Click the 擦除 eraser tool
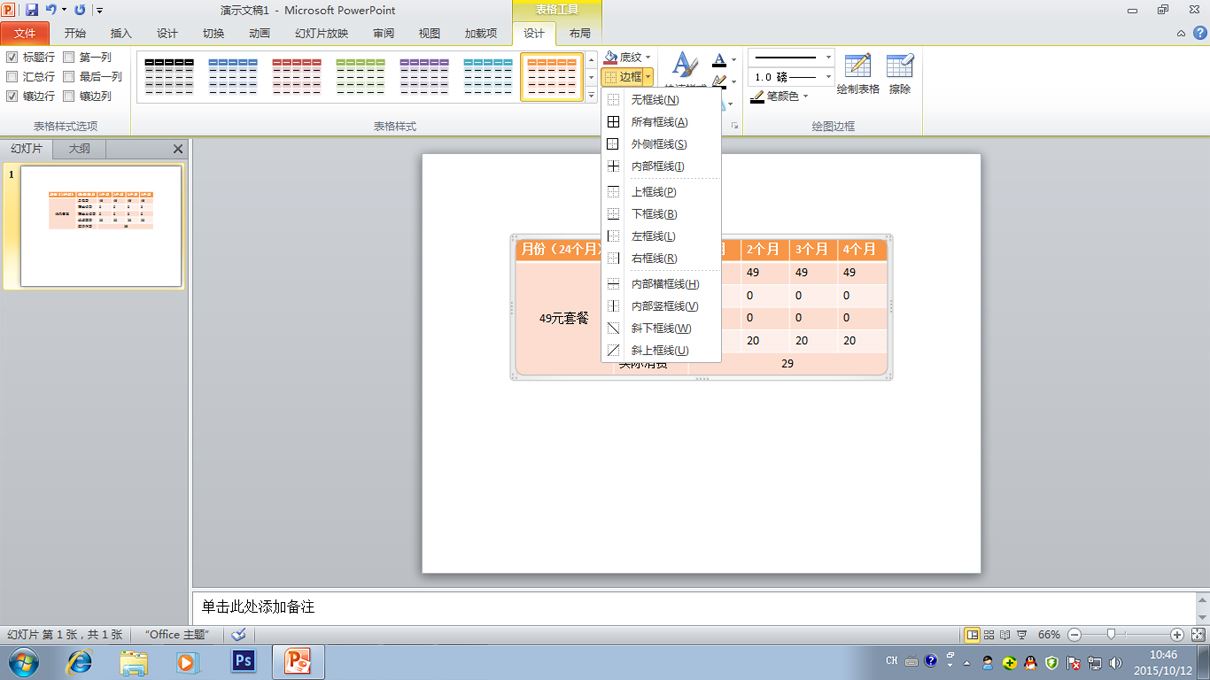Screen dimensions: 1210x680 click(x=900, y=73)
